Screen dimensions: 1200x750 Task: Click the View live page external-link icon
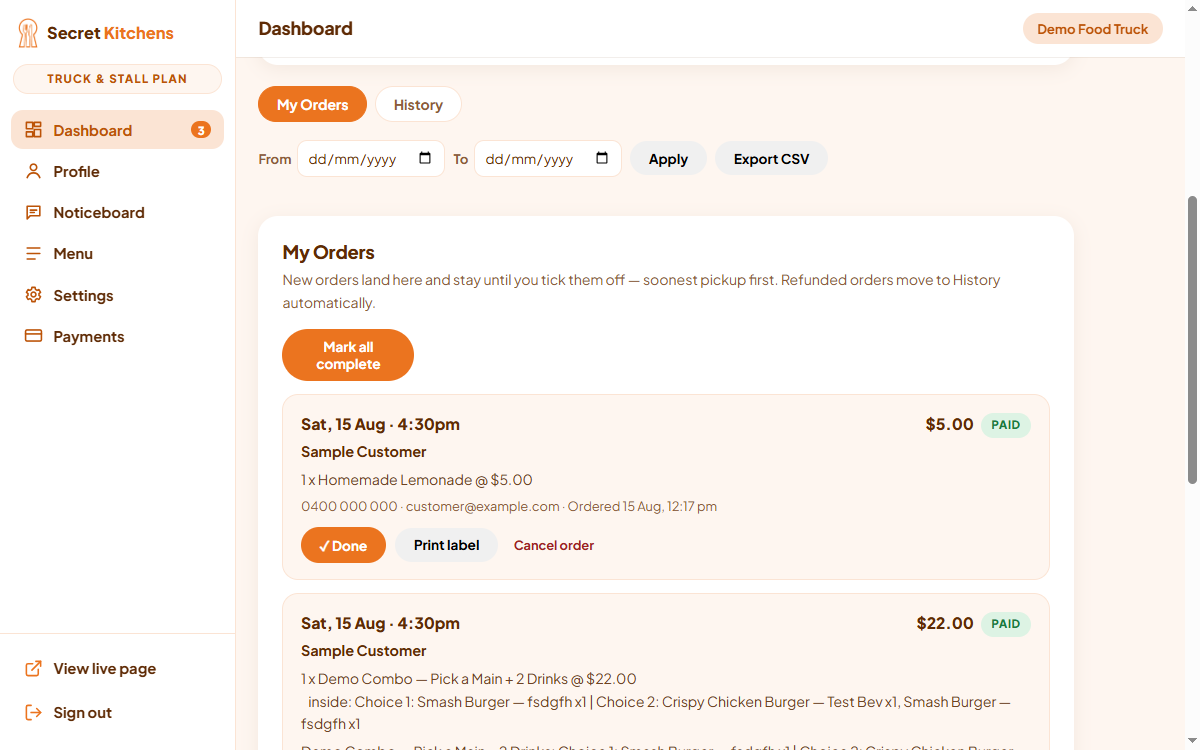click(x=33, y=668)
